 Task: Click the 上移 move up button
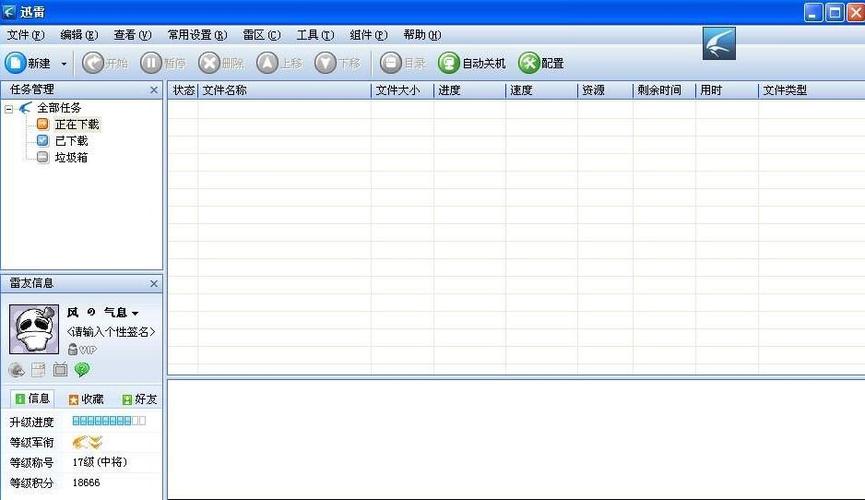pyautogui.click(x=279, y=63)
